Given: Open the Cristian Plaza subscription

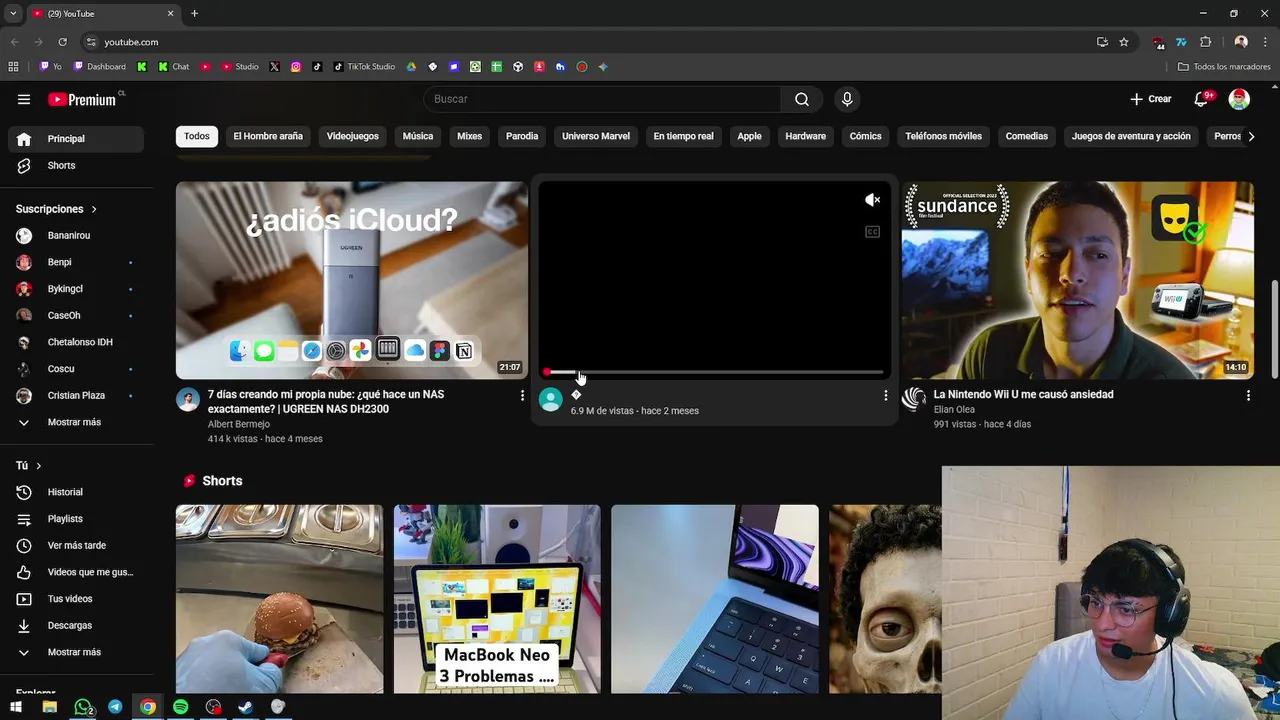Looking at the screenshot, I should (x=76, y=395).
